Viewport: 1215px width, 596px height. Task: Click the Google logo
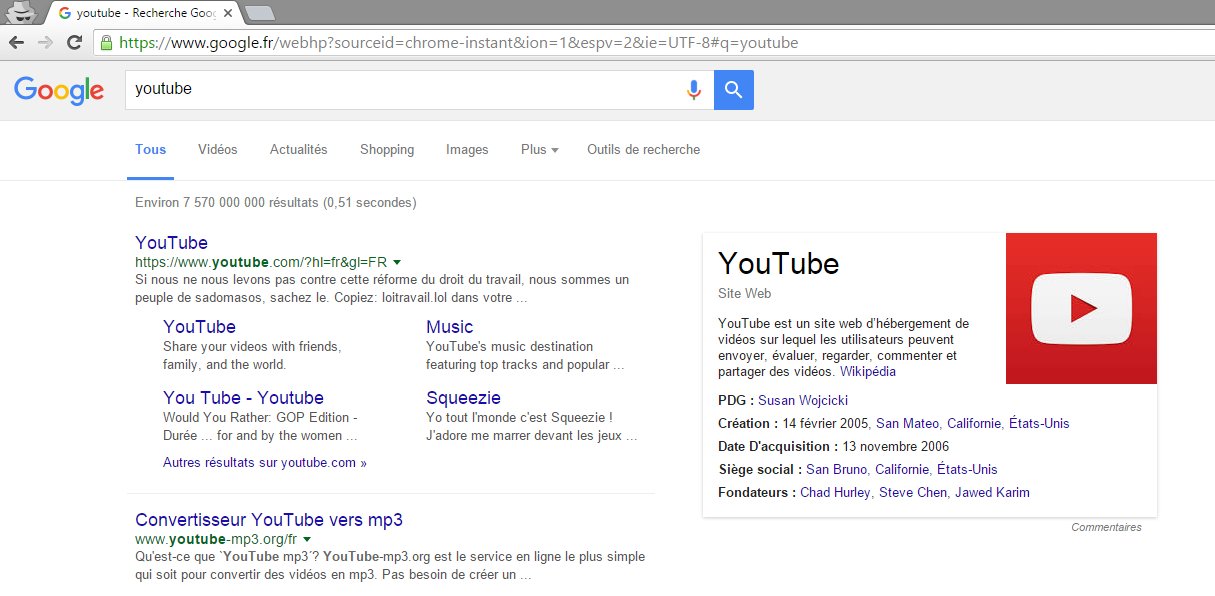pos(59,90)
